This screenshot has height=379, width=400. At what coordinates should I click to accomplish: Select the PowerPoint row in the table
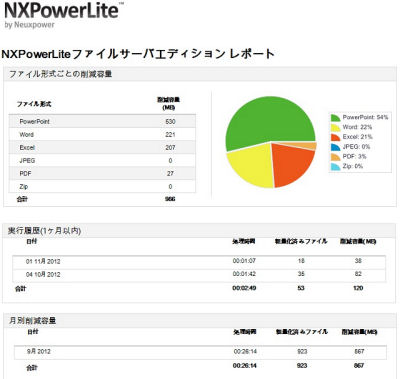point(102,121)
